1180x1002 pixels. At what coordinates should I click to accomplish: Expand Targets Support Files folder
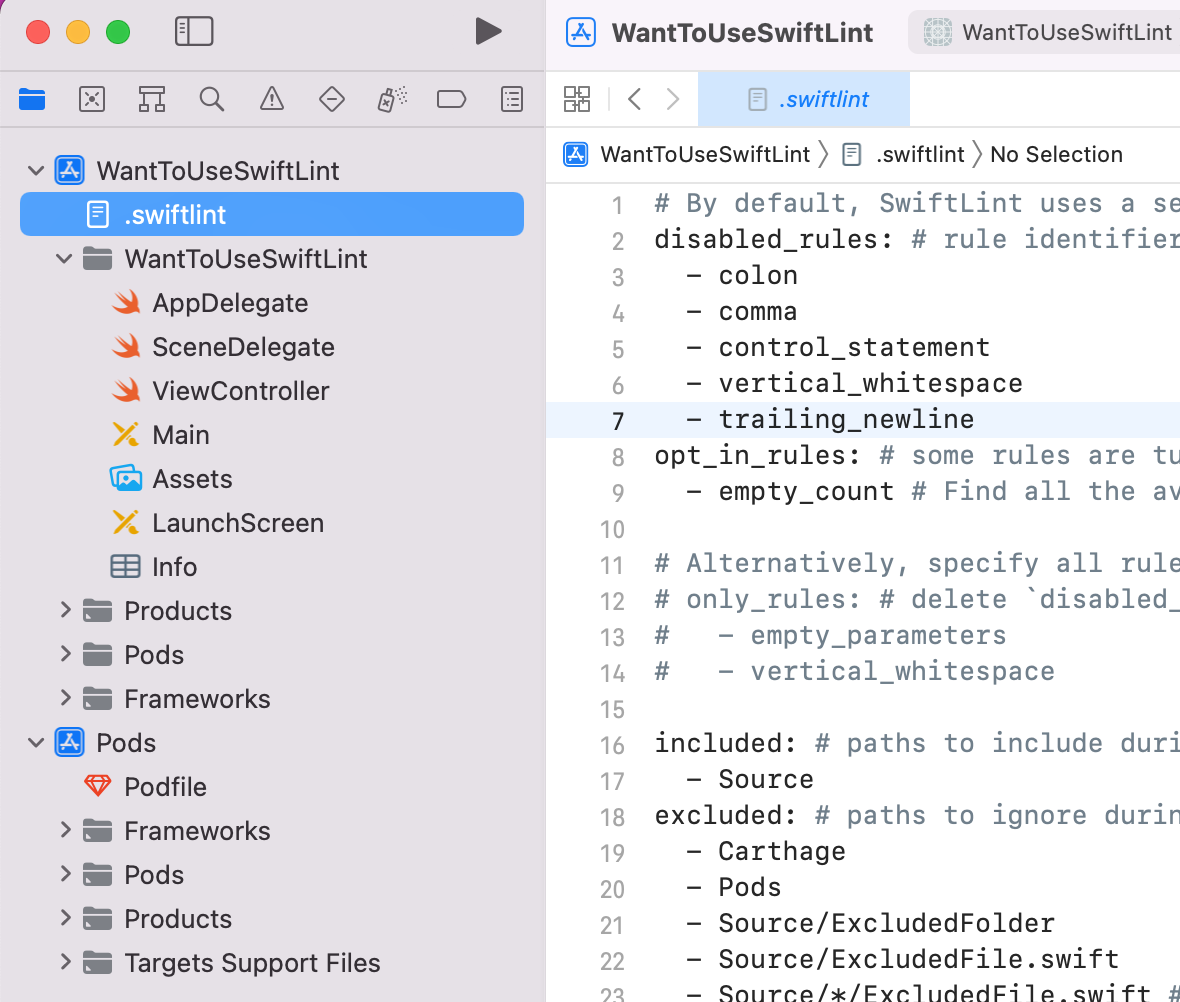tap(65, 963)
